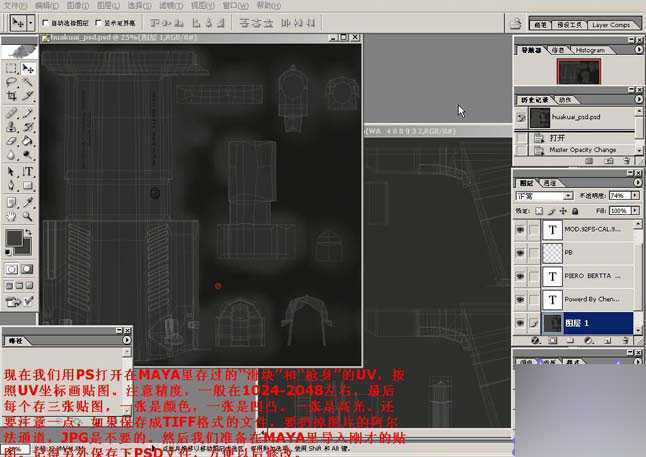This screenshot has height=457, width=646.
Task: Select the Lasso tool
Action: (12, 82)
